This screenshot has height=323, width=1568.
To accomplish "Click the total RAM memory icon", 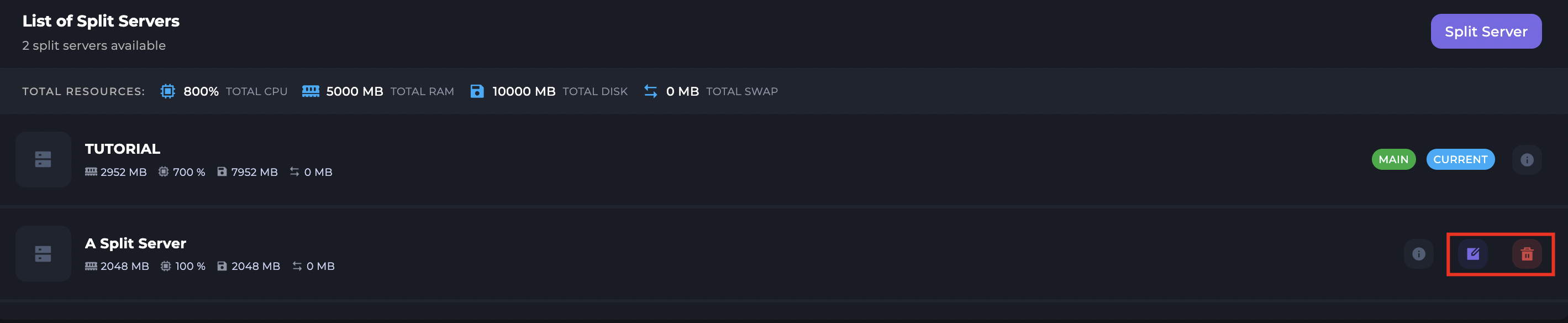I will click(x=311, y=91).
